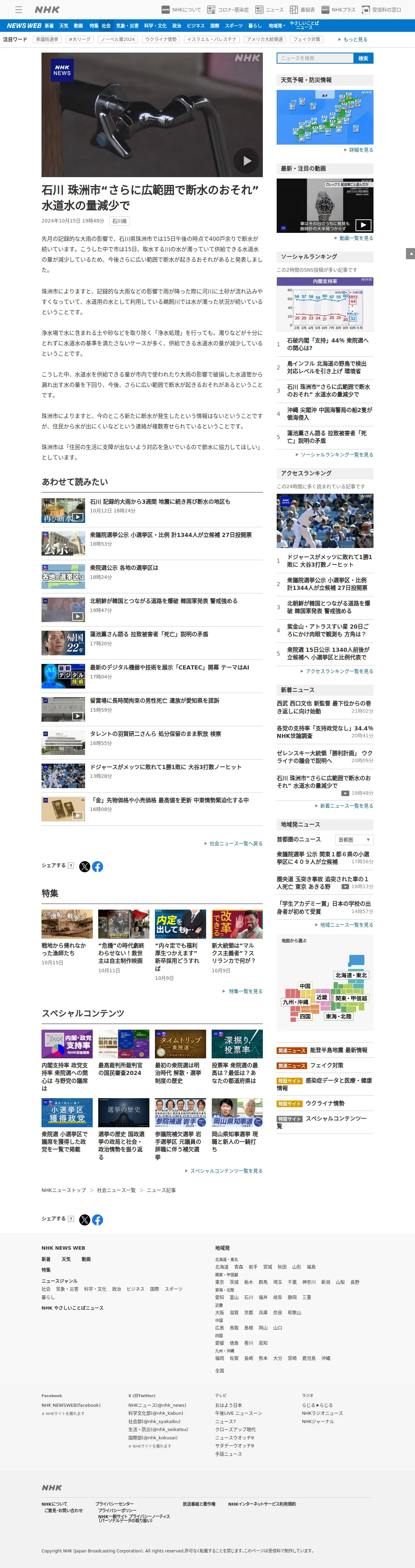Open the コロナ・感染症 header icon
The image size is (415, 1568).
click(228, 10)
